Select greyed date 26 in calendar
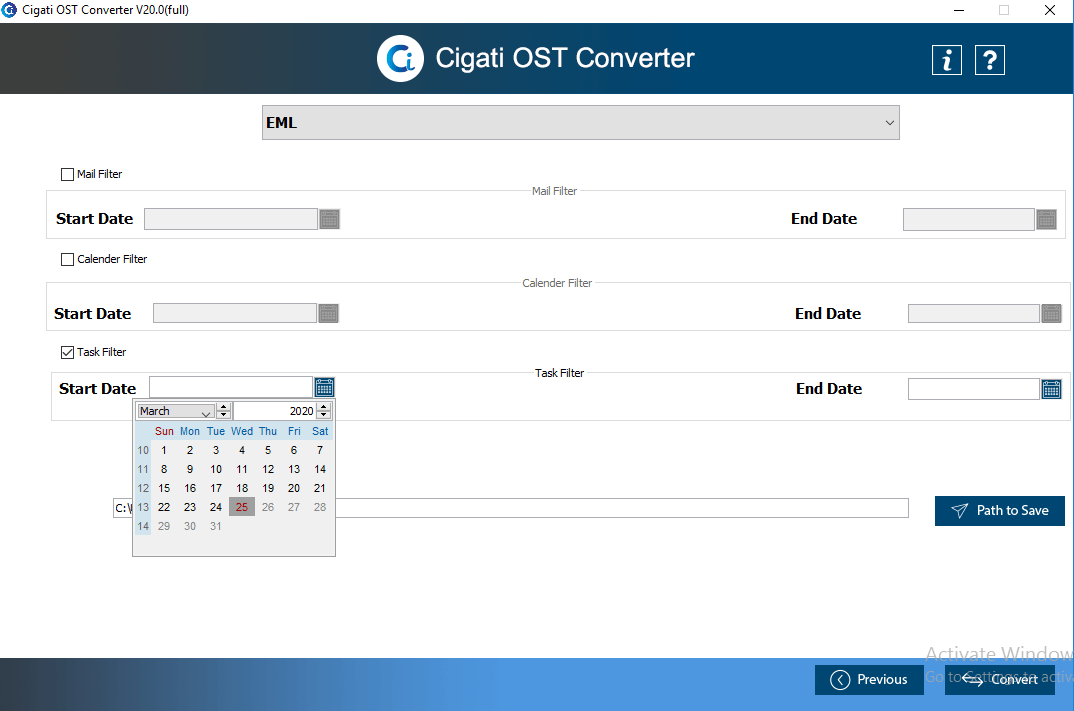This screenshot has height=711, width=1074. pyautogui.click(x=268, y=507)
